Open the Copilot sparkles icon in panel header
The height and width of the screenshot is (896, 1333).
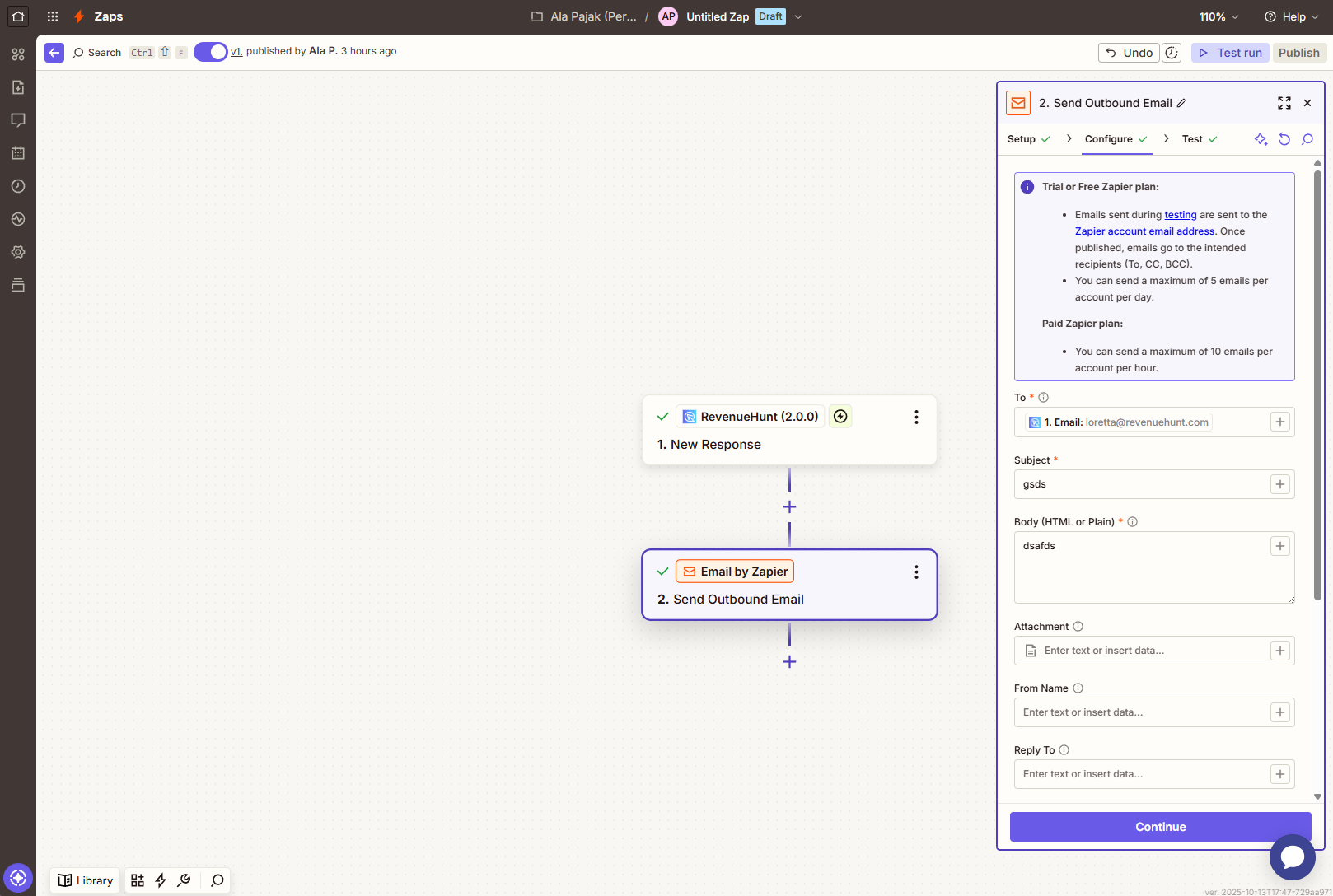click(x=1261, y=139)
